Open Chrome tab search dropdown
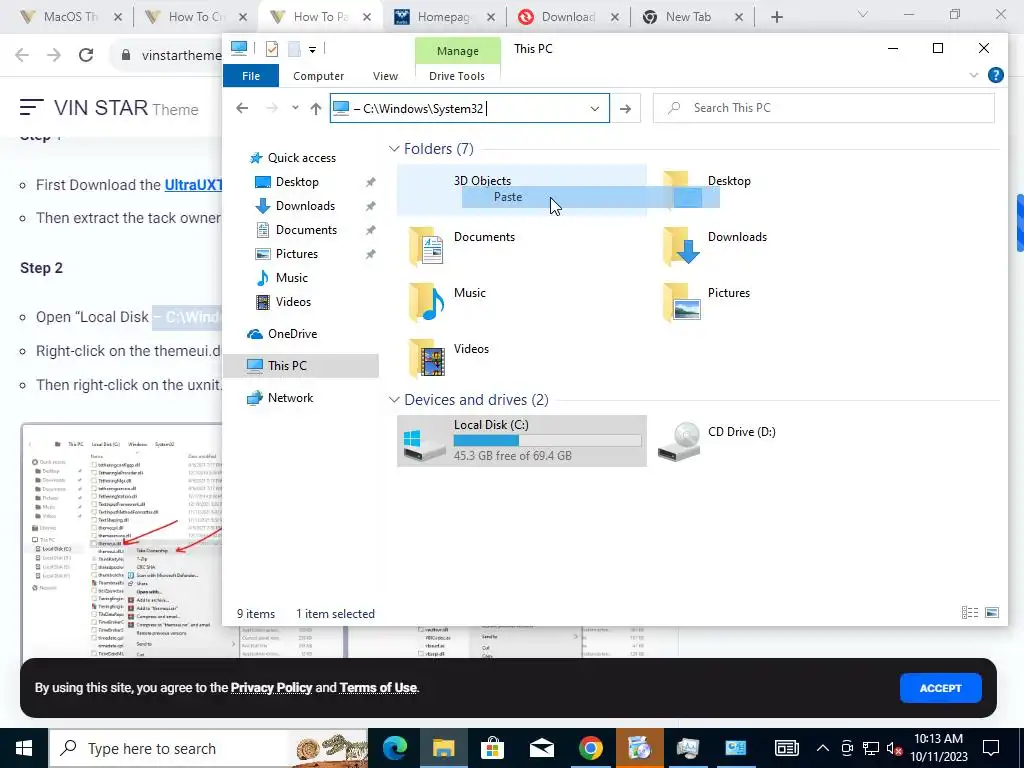 pos(863,14)
